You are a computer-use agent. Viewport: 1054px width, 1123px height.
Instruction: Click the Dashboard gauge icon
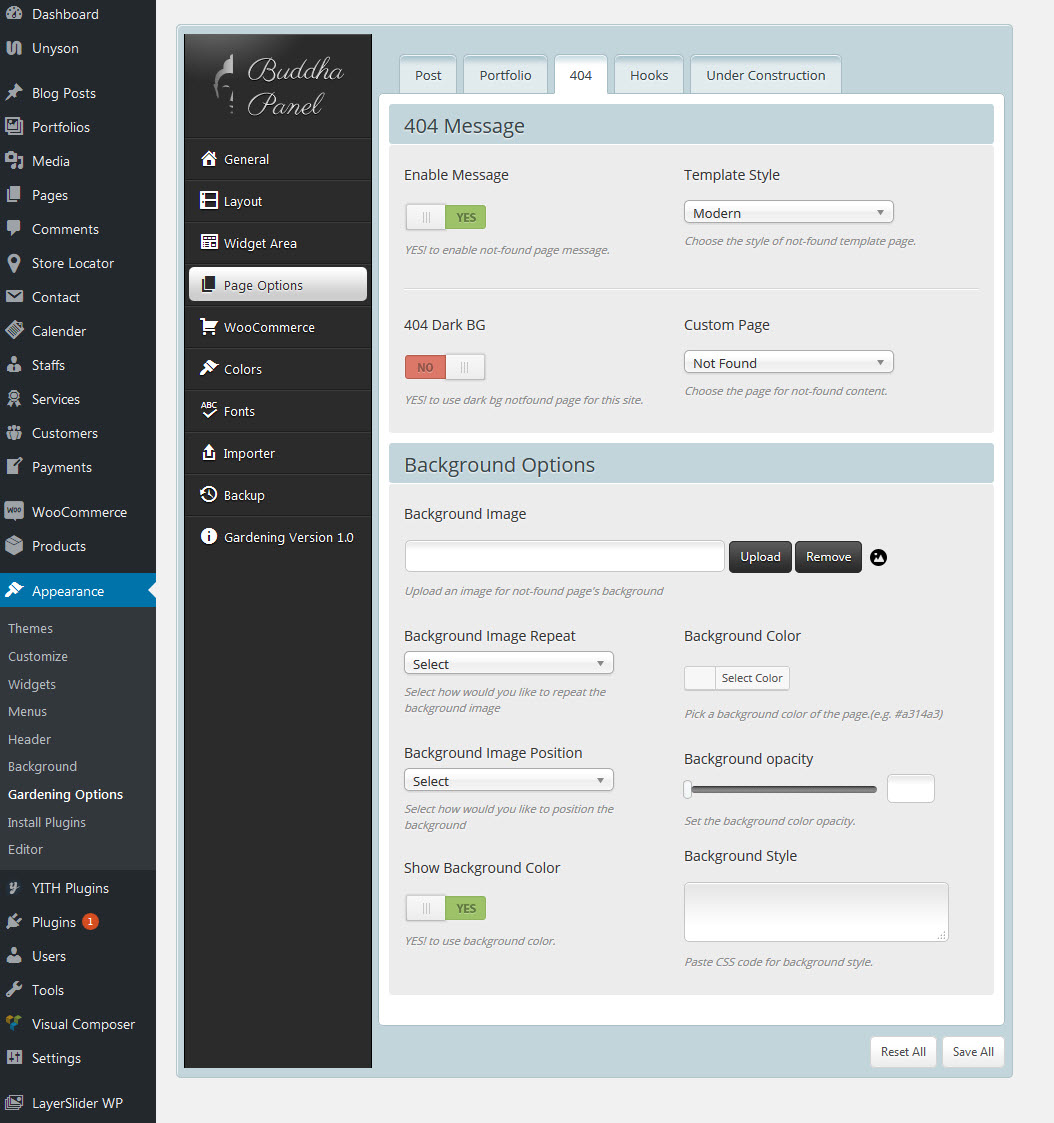(14, 14)
